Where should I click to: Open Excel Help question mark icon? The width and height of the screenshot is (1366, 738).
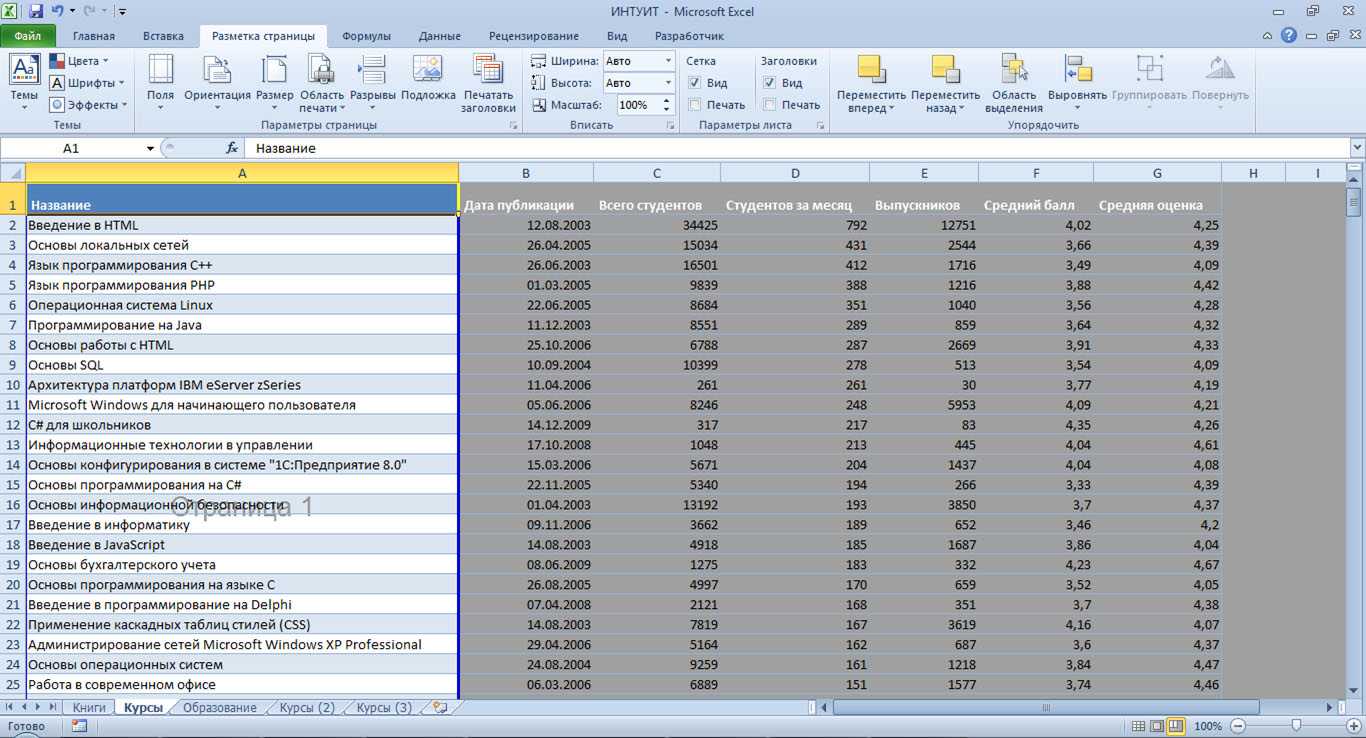[1288, 35]
